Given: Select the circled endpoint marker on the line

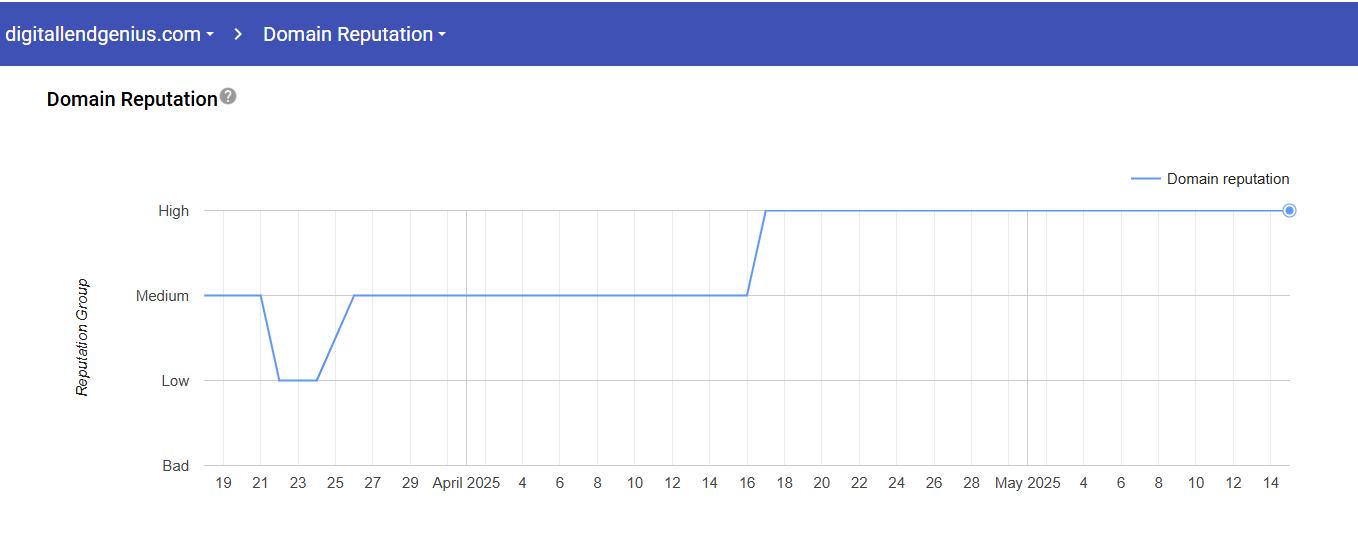Looking at the screenshot, I should click(1289, 210).
